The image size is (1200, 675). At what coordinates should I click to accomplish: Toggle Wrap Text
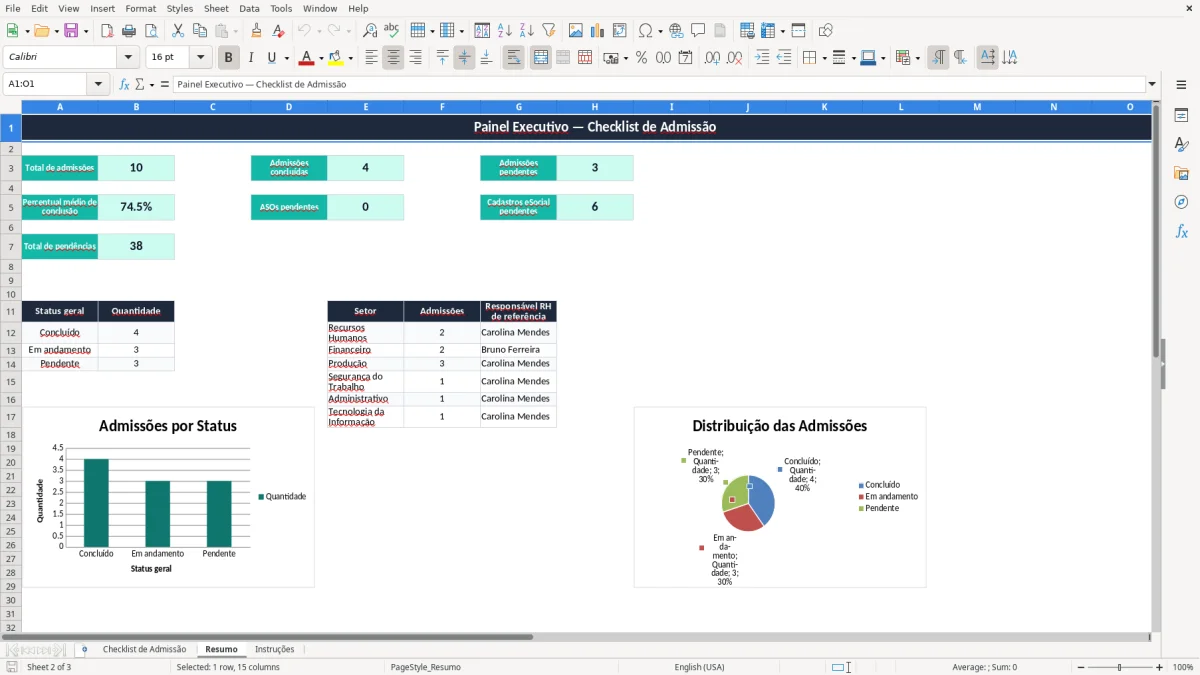click(513, 58)
